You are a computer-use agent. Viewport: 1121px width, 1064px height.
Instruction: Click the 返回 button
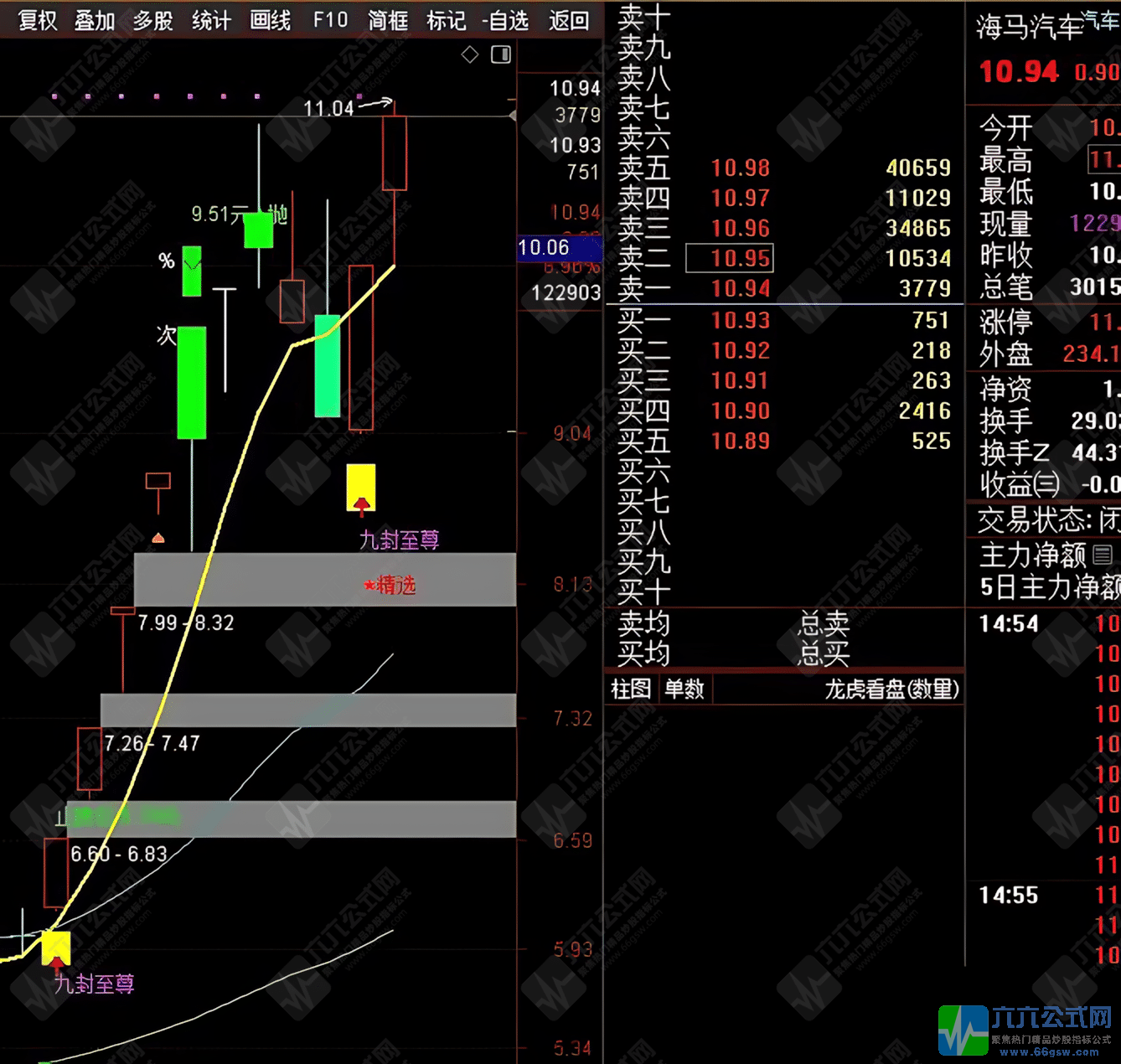[568, 21]
